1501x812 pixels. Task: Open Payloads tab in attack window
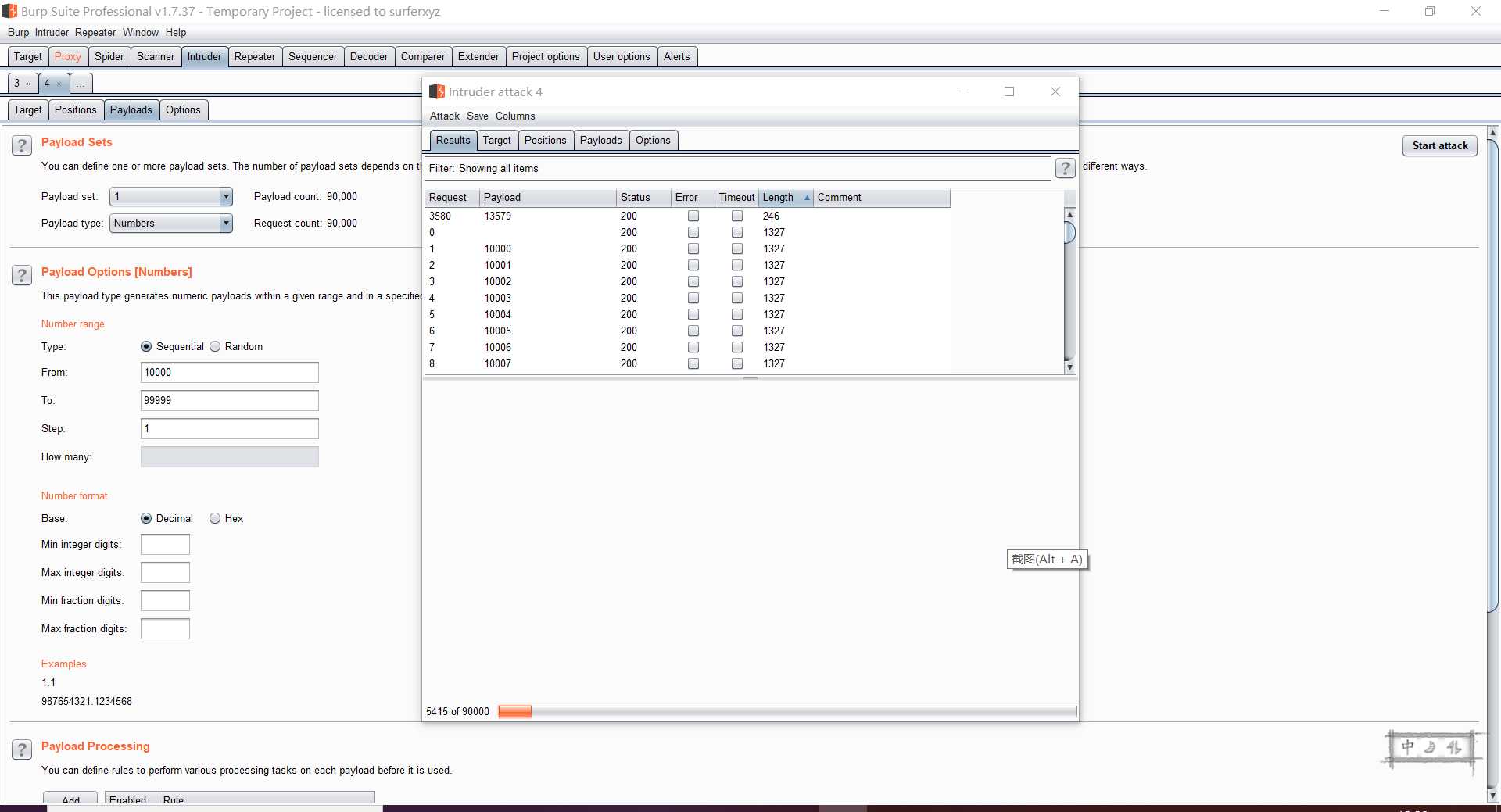coord(601,140)
